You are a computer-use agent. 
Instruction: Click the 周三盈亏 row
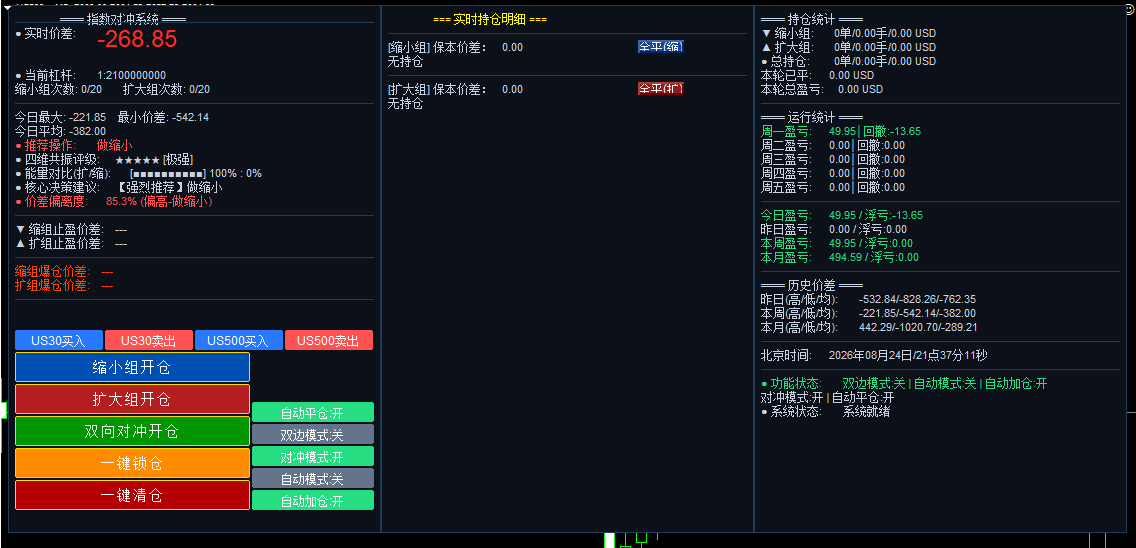click(x=832, y=159)
